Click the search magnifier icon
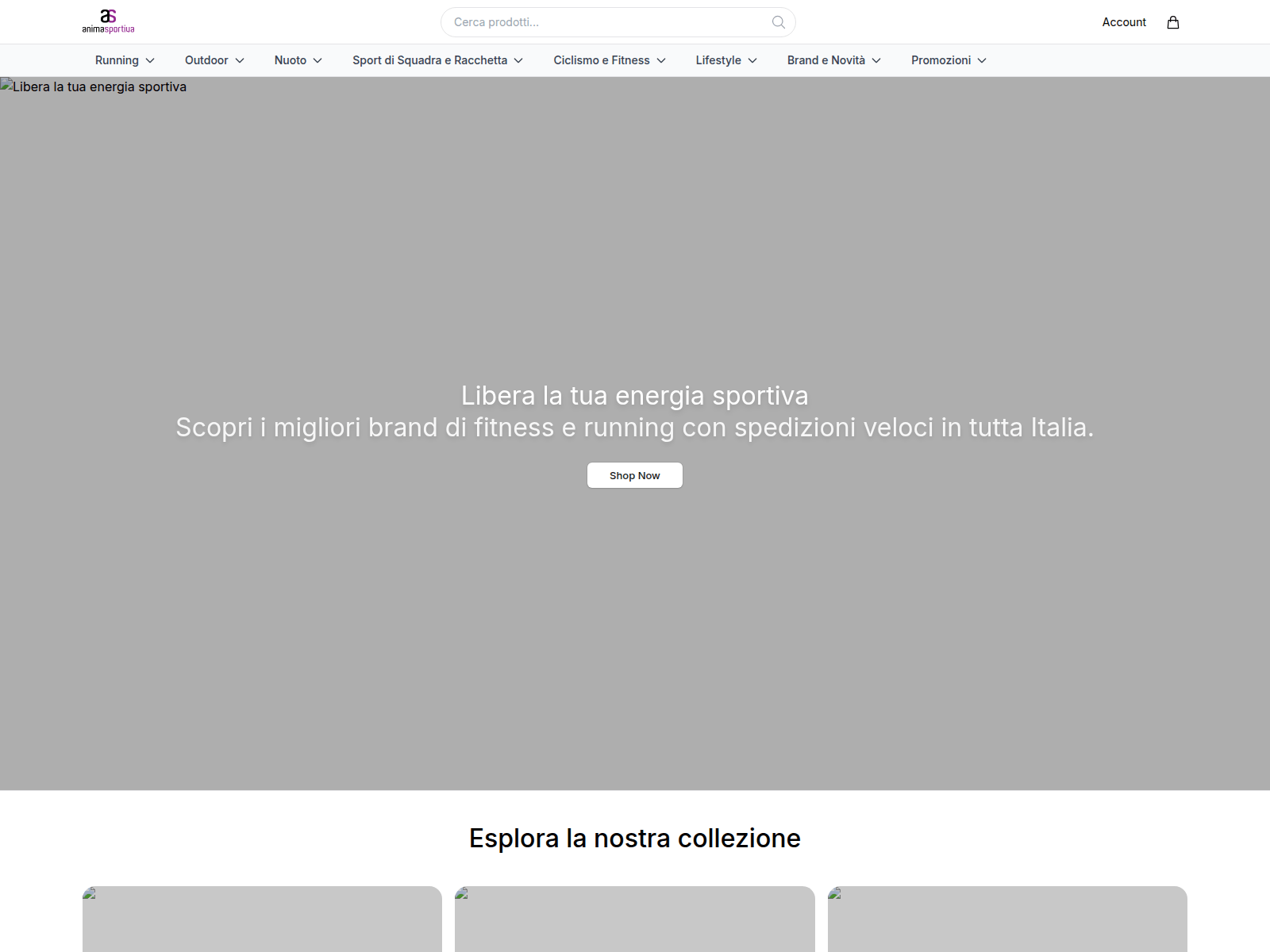 point(779,22)
